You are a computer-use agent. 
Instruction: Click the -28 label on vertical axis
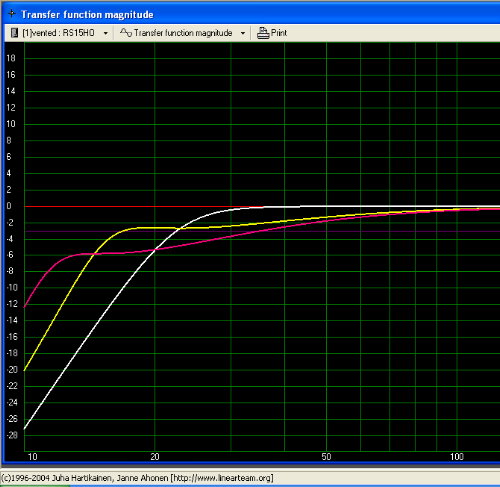tap(12, 435)
